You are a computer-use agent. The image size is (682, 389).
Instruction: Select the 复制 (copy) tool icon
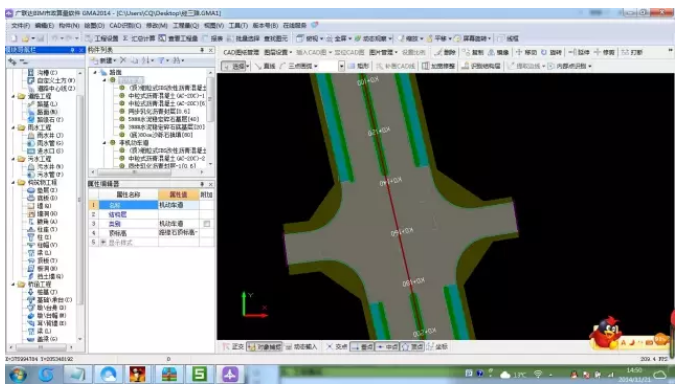coord(466,52)
